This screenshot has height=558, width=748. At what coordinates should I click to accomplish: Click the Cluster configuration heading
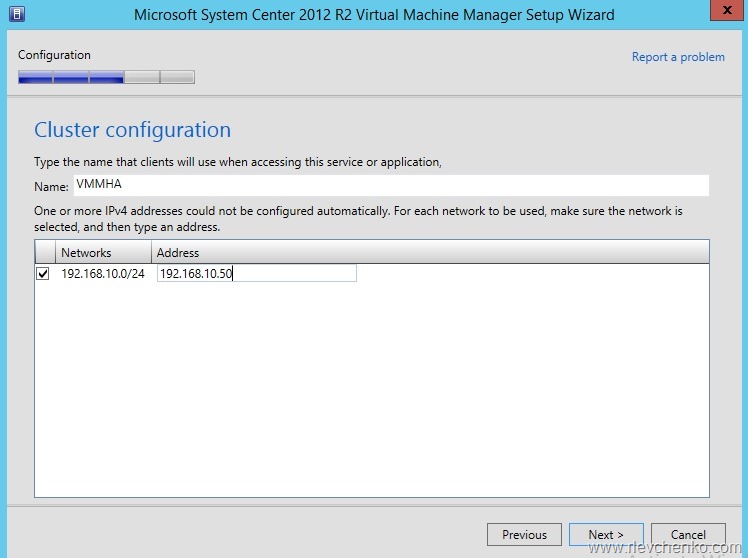click(x=132, y=130)
